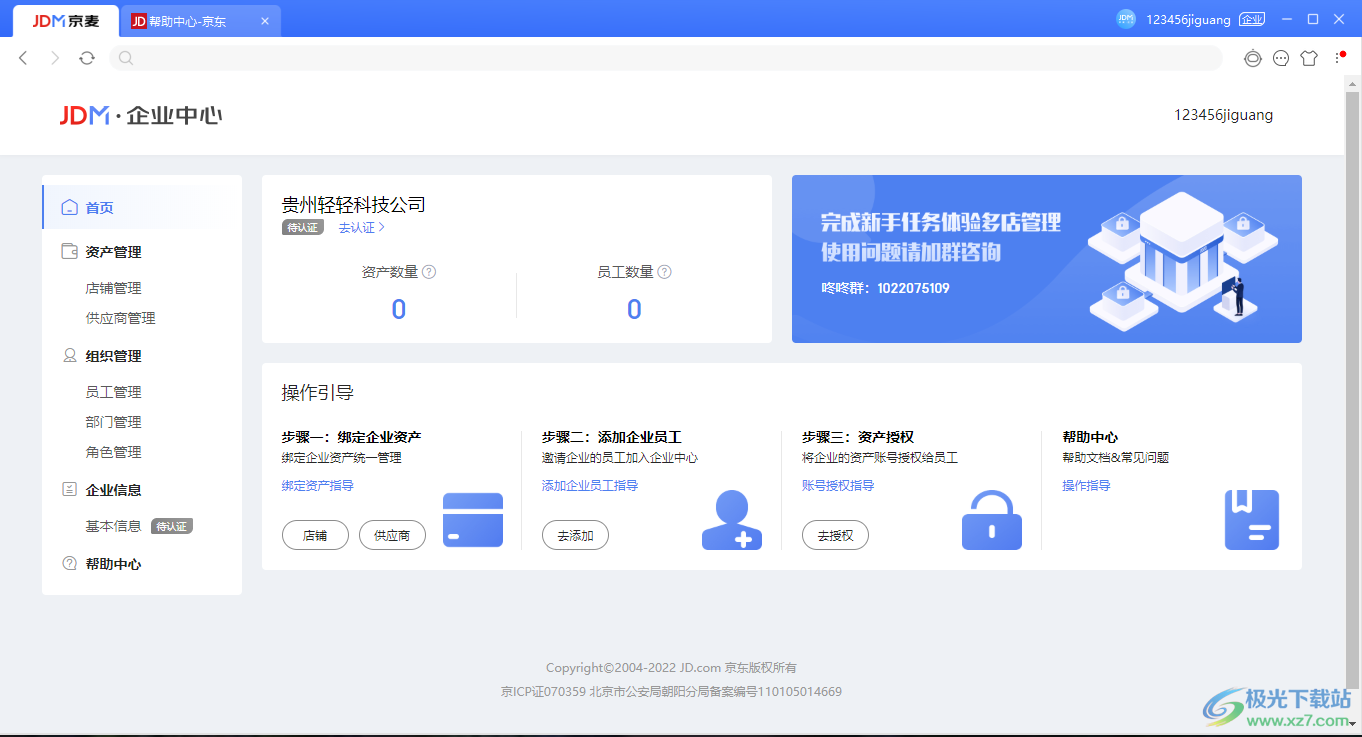
Task: Click the padlock icon in step three
Action: [992, 520]
